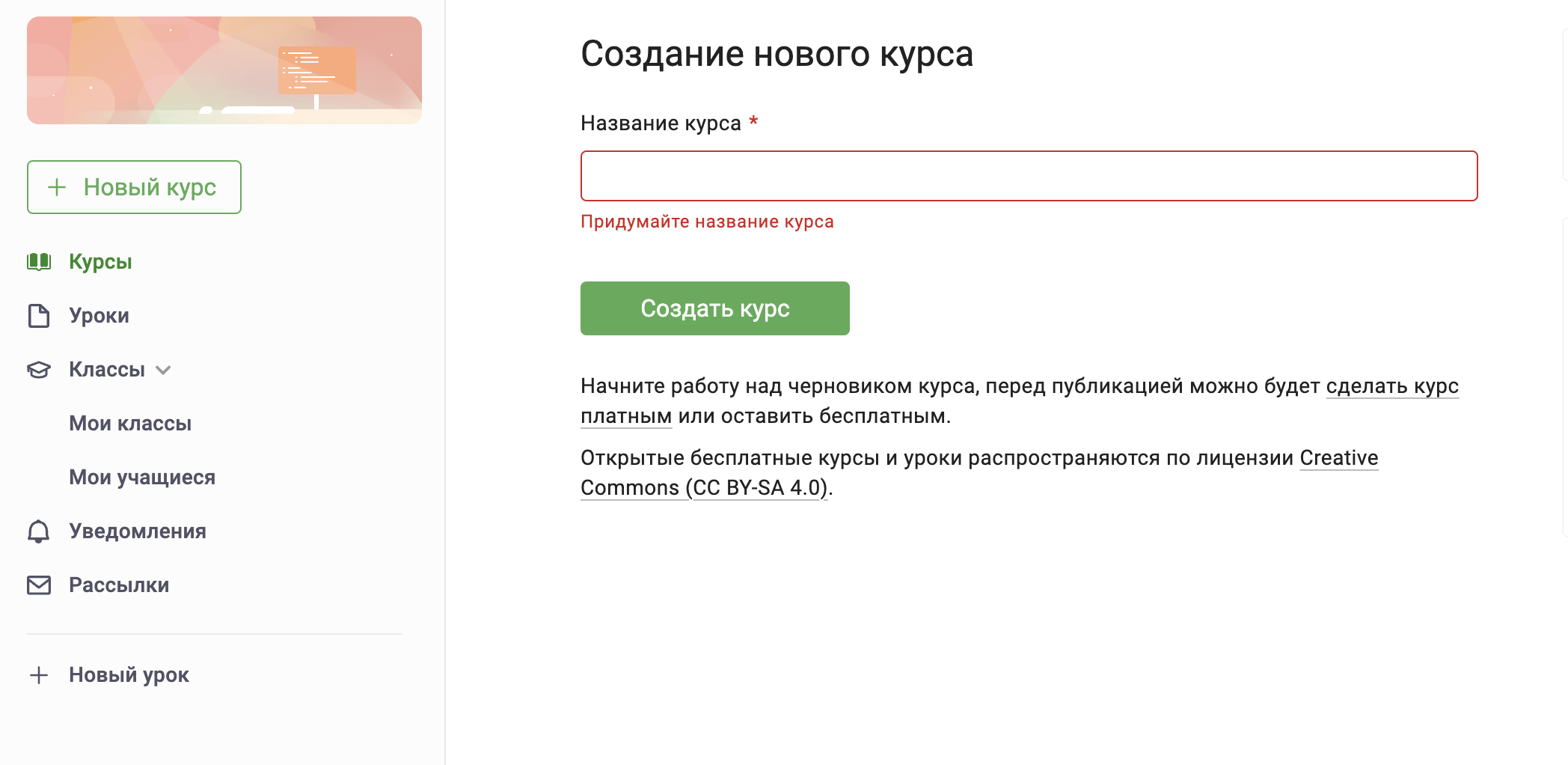Open Мои классы in the sidebar
The width and height of the screenshot is (1568, 765).
point(130,424)
